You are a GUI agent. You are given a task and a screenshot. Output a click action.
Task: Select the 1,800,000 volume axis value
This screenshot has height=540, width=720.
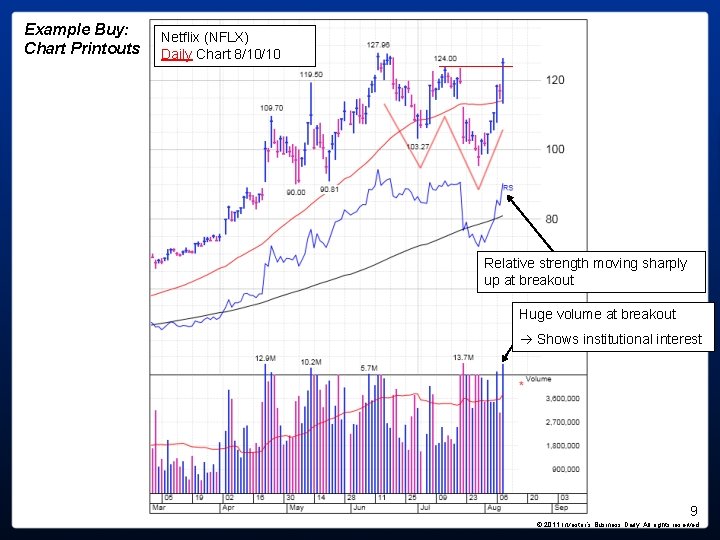[562, 446]
